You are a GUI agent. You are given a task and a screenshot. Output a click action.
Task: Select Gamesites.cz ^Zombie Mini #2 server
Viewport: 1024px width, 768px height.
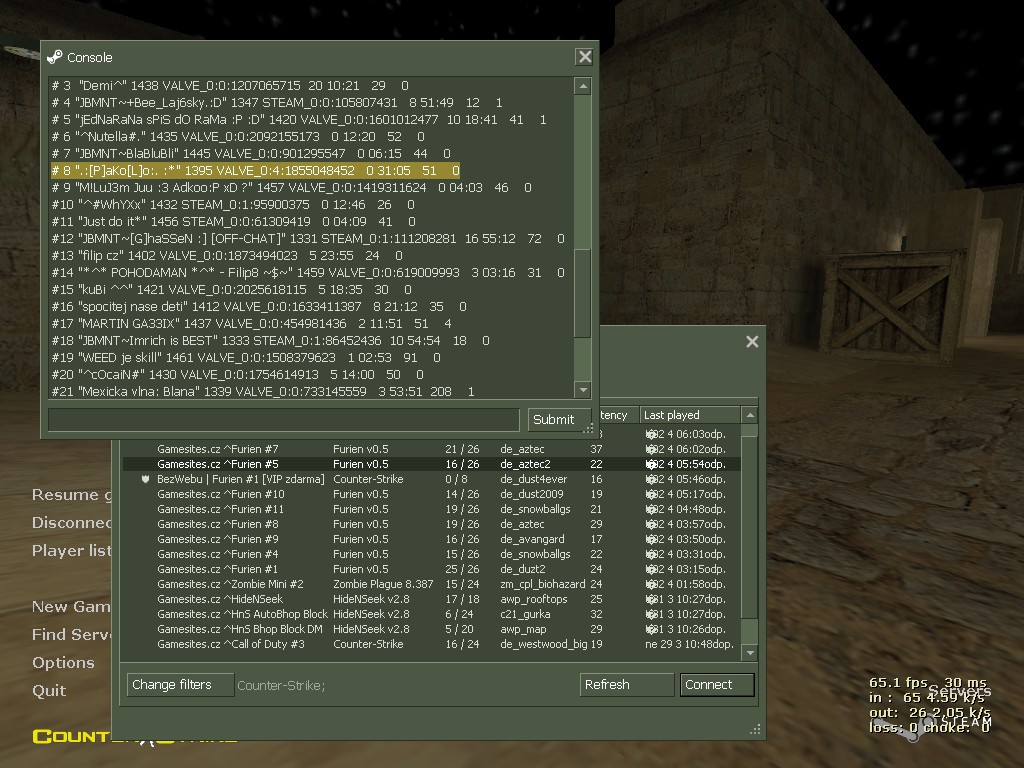point(431,584)
